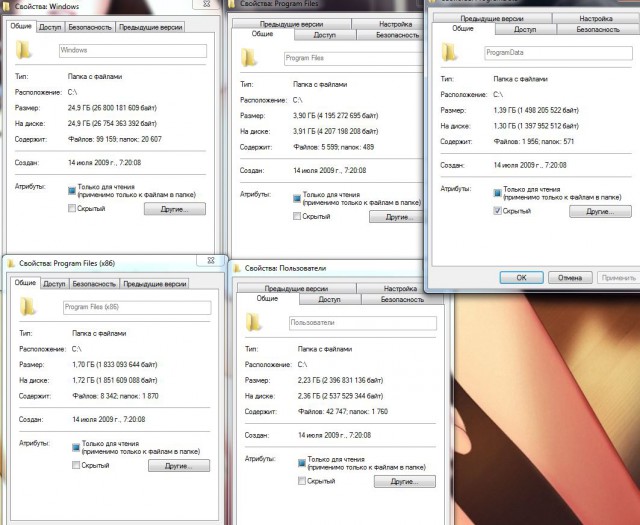Viewport: 640px width, 525px height.
Task: Close the Program Files (x86) properties window
Action: pyautogui.click(x=211, y=260)
